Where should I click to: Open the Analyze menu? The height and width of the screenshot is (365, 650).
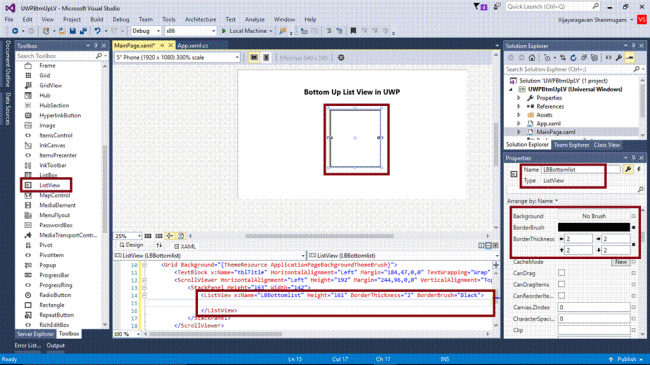255,19
